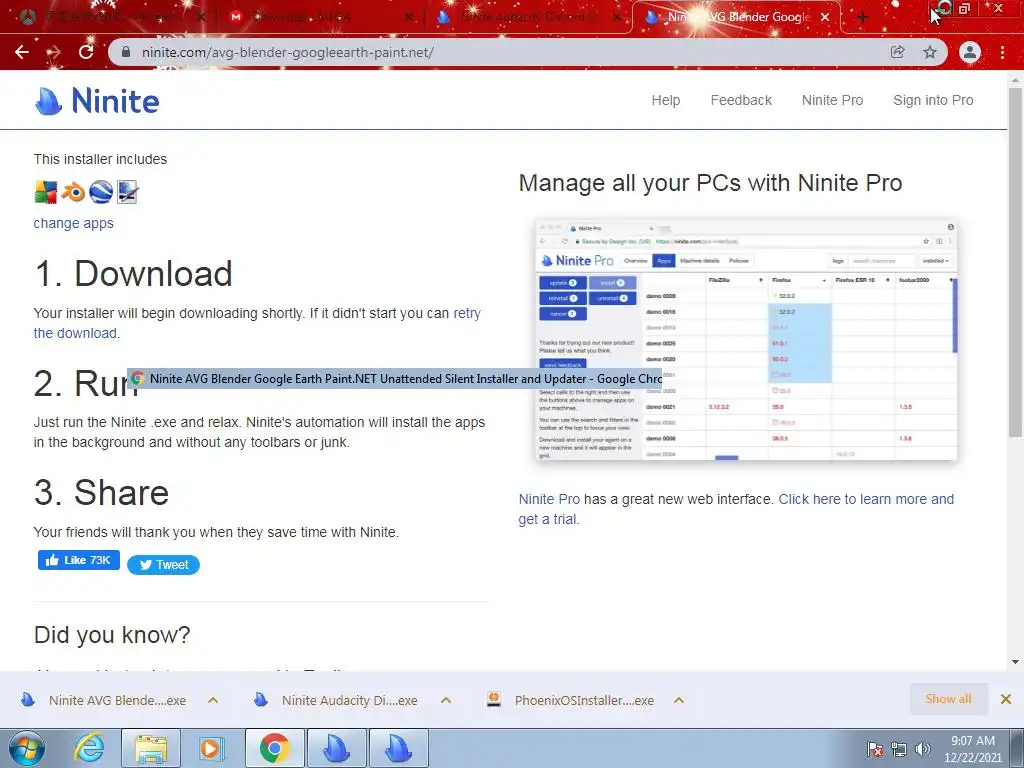Bookmark this page with the star icon

tap(930, 52)
